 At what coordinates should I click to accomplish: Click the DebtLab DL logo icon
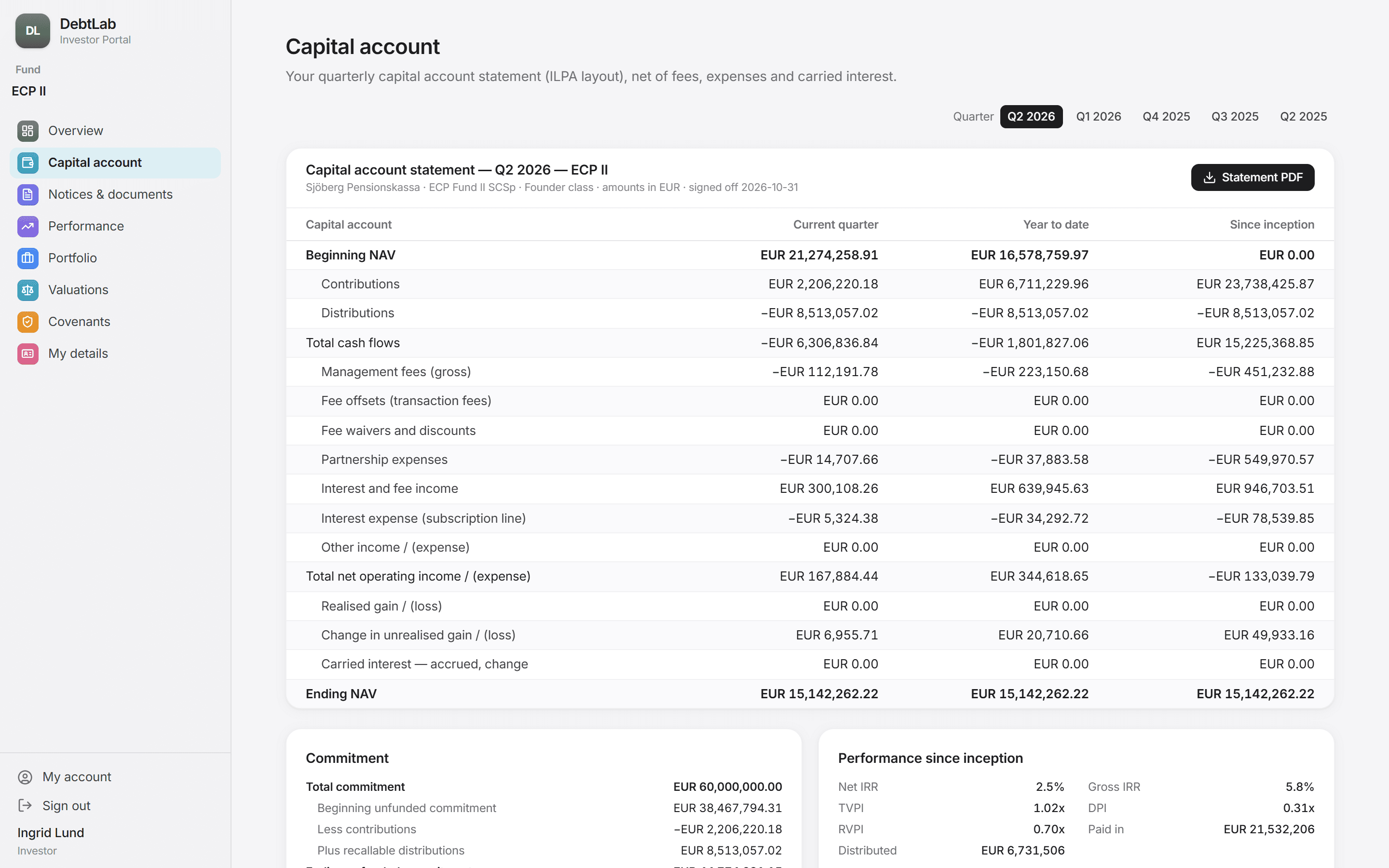[x=32, y=31]
